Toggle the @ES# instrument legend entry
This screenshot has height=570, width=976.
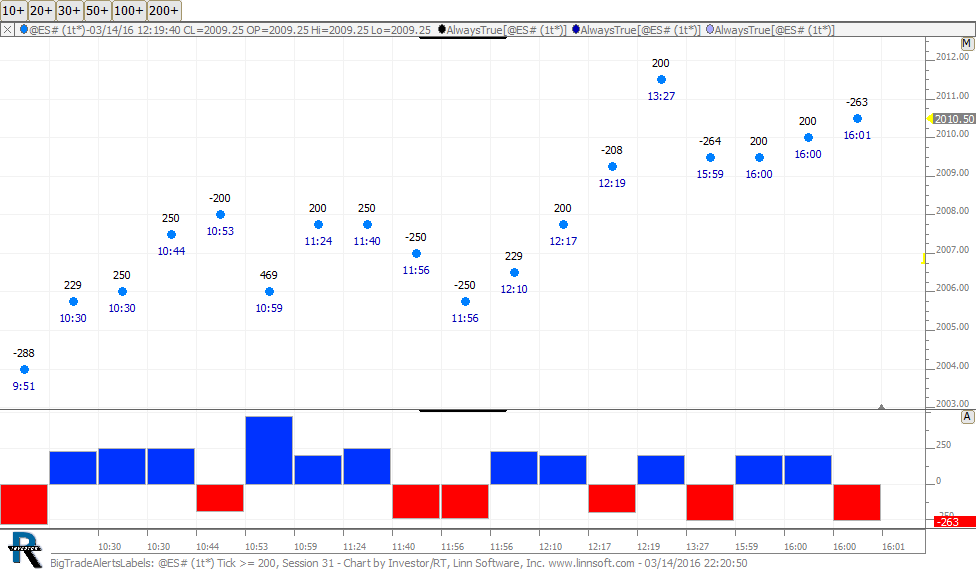[x=23, y=30]
